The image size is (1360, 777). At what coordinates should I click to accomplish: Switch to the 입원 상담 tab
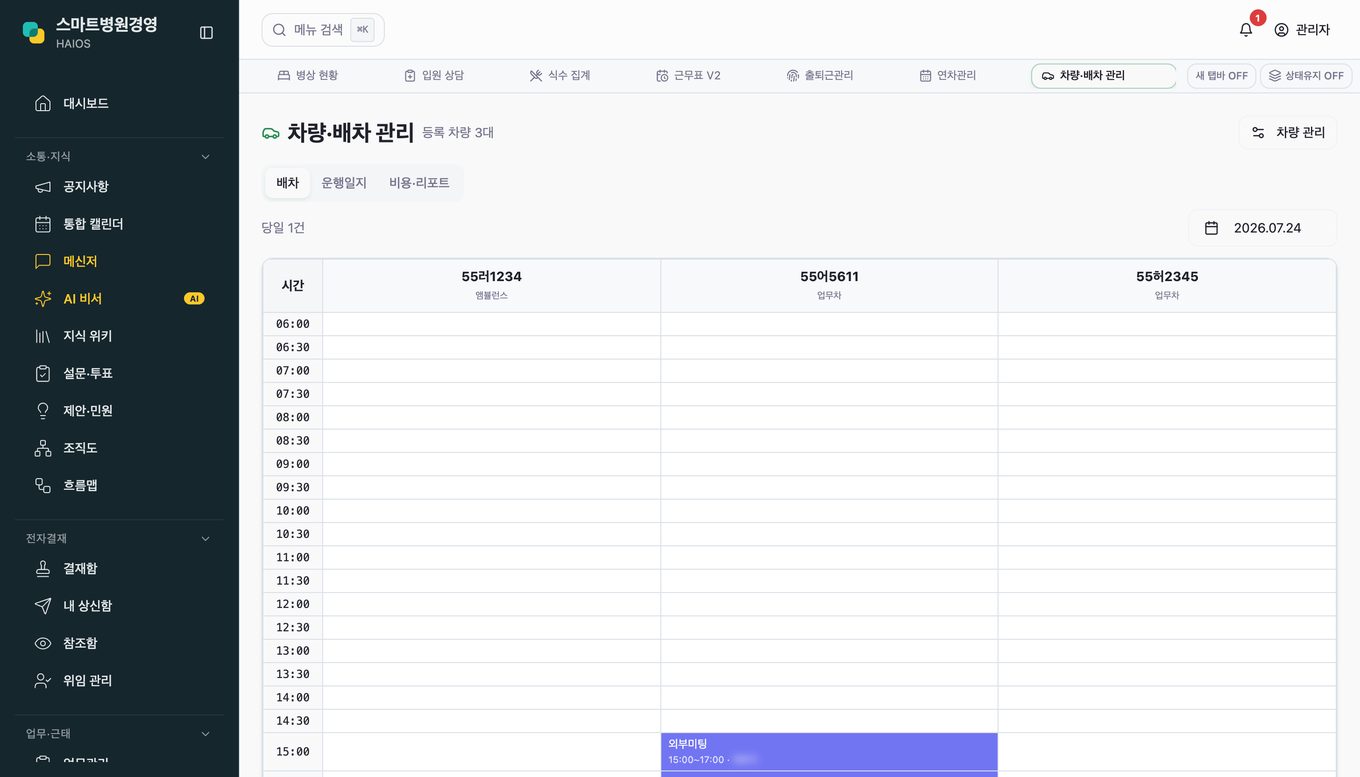[434, 76]
